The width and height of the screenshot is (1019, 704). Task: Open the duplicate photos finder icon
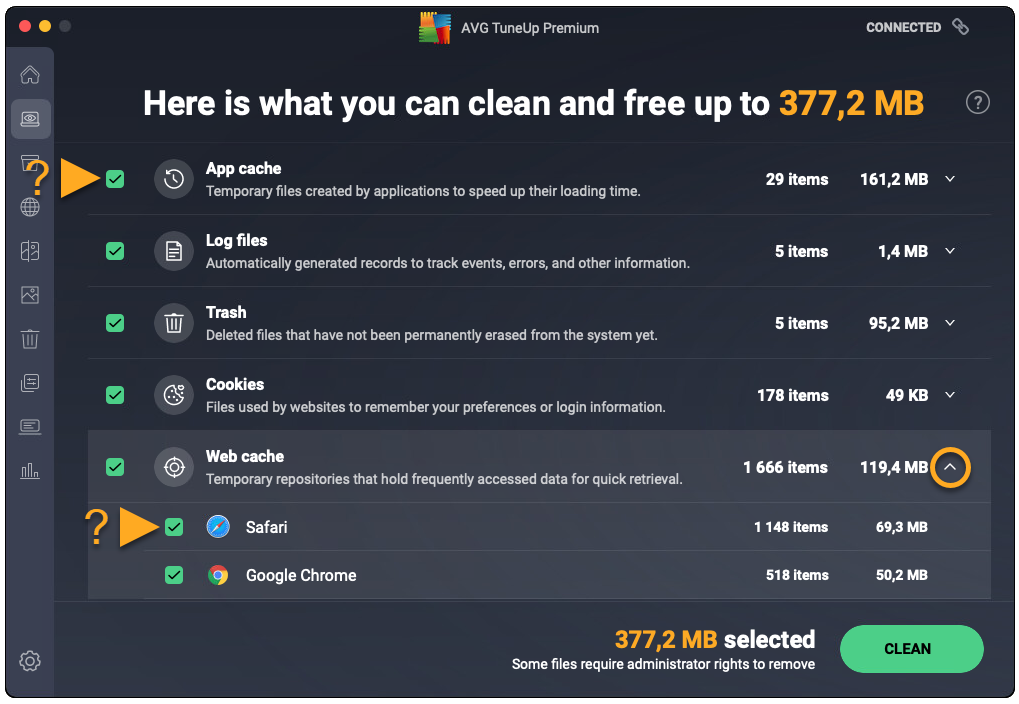(x=30, y=251)
